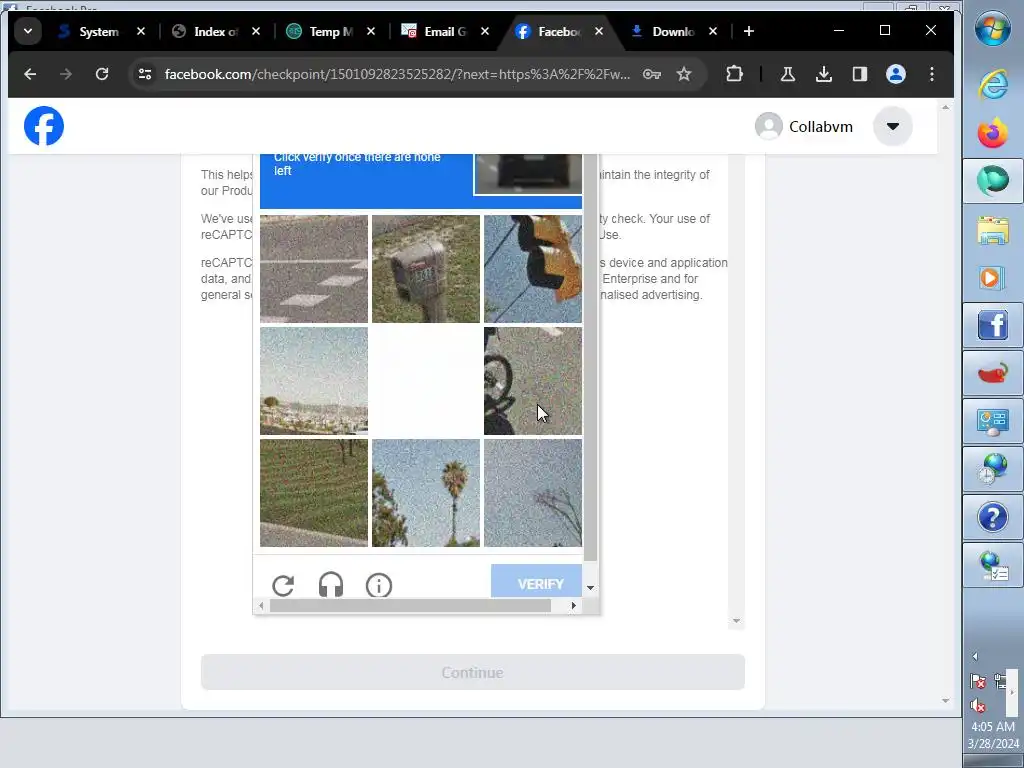Open Chrome Labs flask icon
This screenshot has height=768, width=1024.
tap(788, 74)
